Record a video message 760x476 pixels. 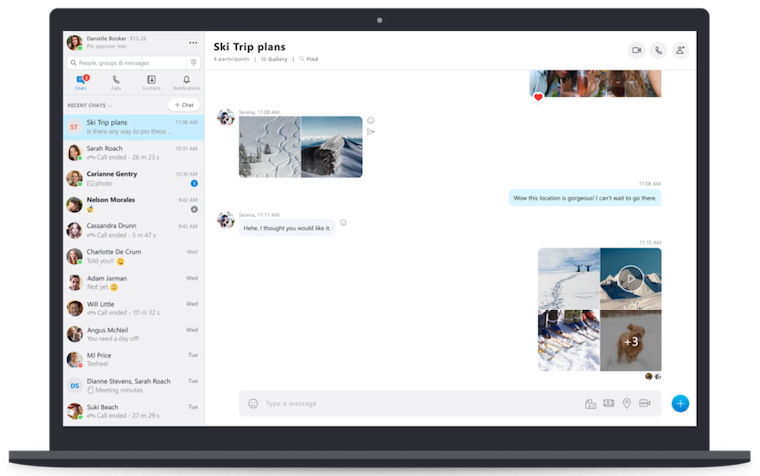tap(645, 403)
